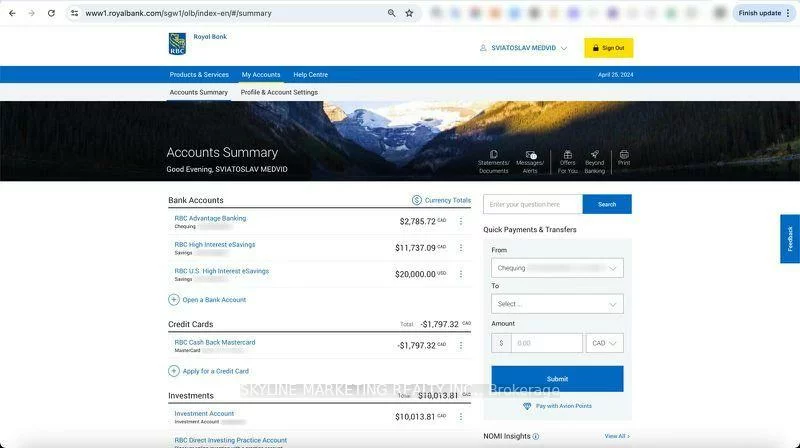Image resolution: width=800 pixels, height=448 pixels.
Task: Open options menu for $11,737.09 eSavings account
Action: 461,247
